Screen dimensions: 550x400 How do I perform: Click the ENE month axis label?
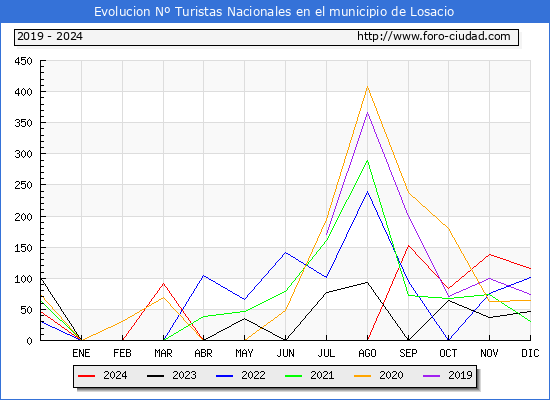(x=81, y=353)
